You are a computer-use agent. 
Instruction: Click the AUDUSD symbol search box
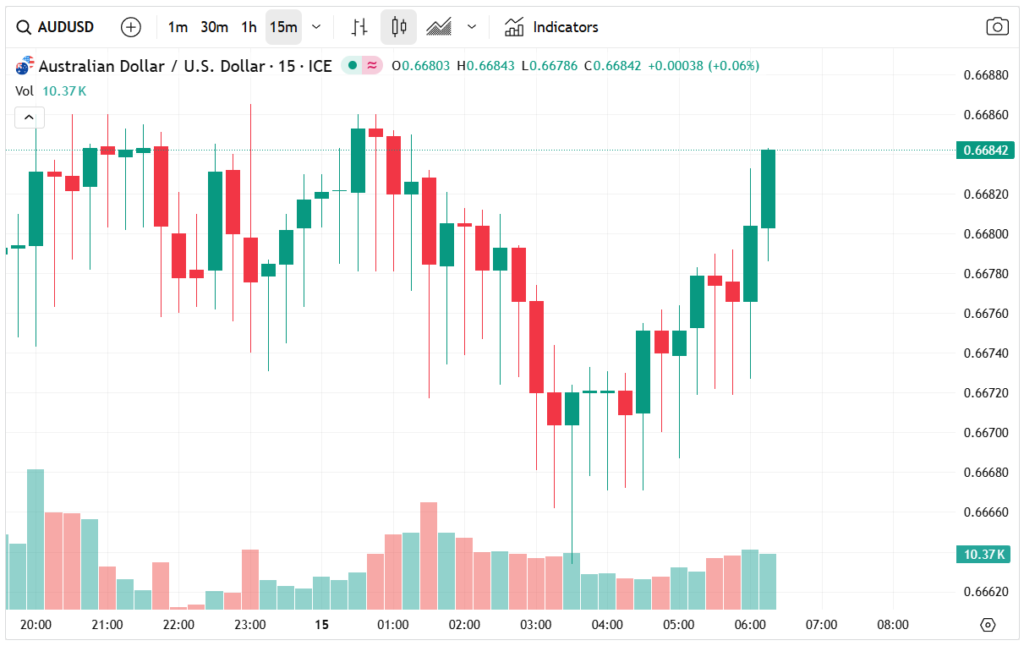(56, 27)
